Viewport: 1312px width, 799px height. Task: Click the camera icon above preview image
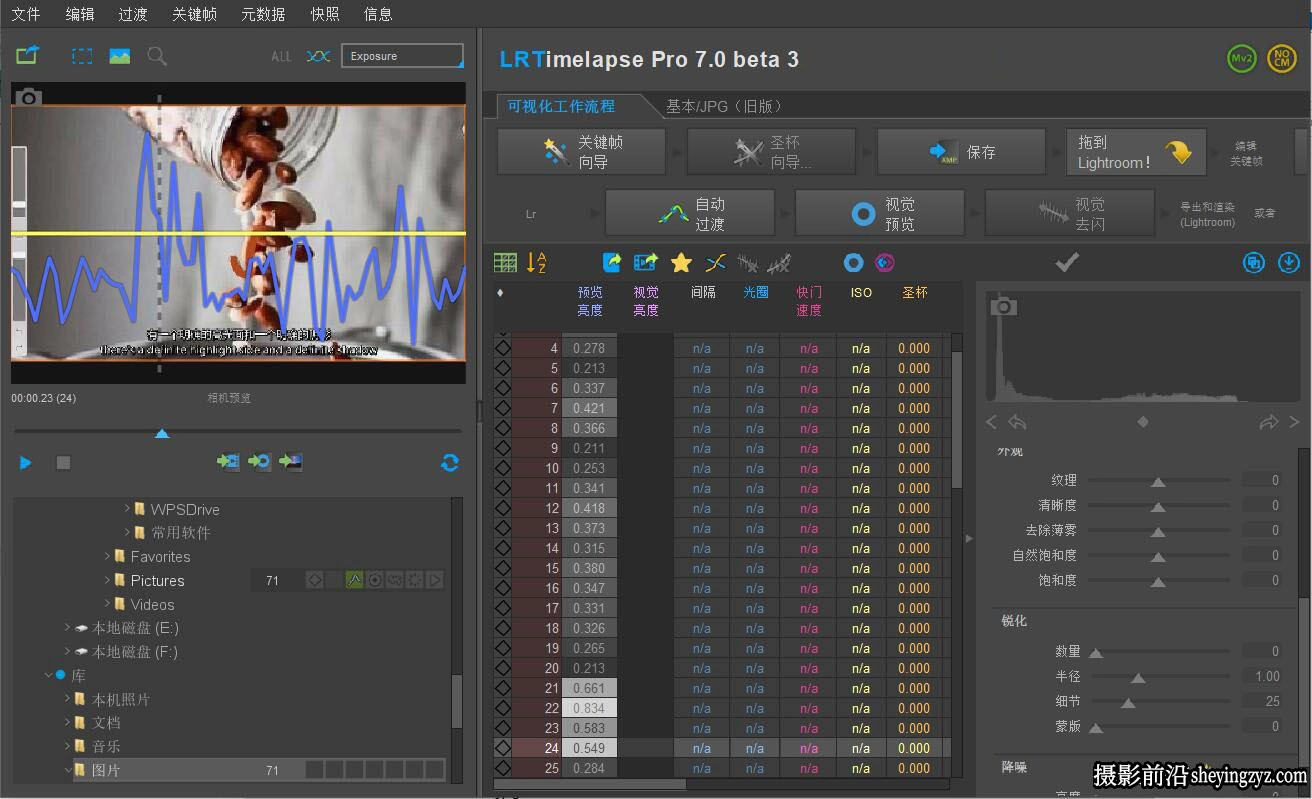point(29,97)
